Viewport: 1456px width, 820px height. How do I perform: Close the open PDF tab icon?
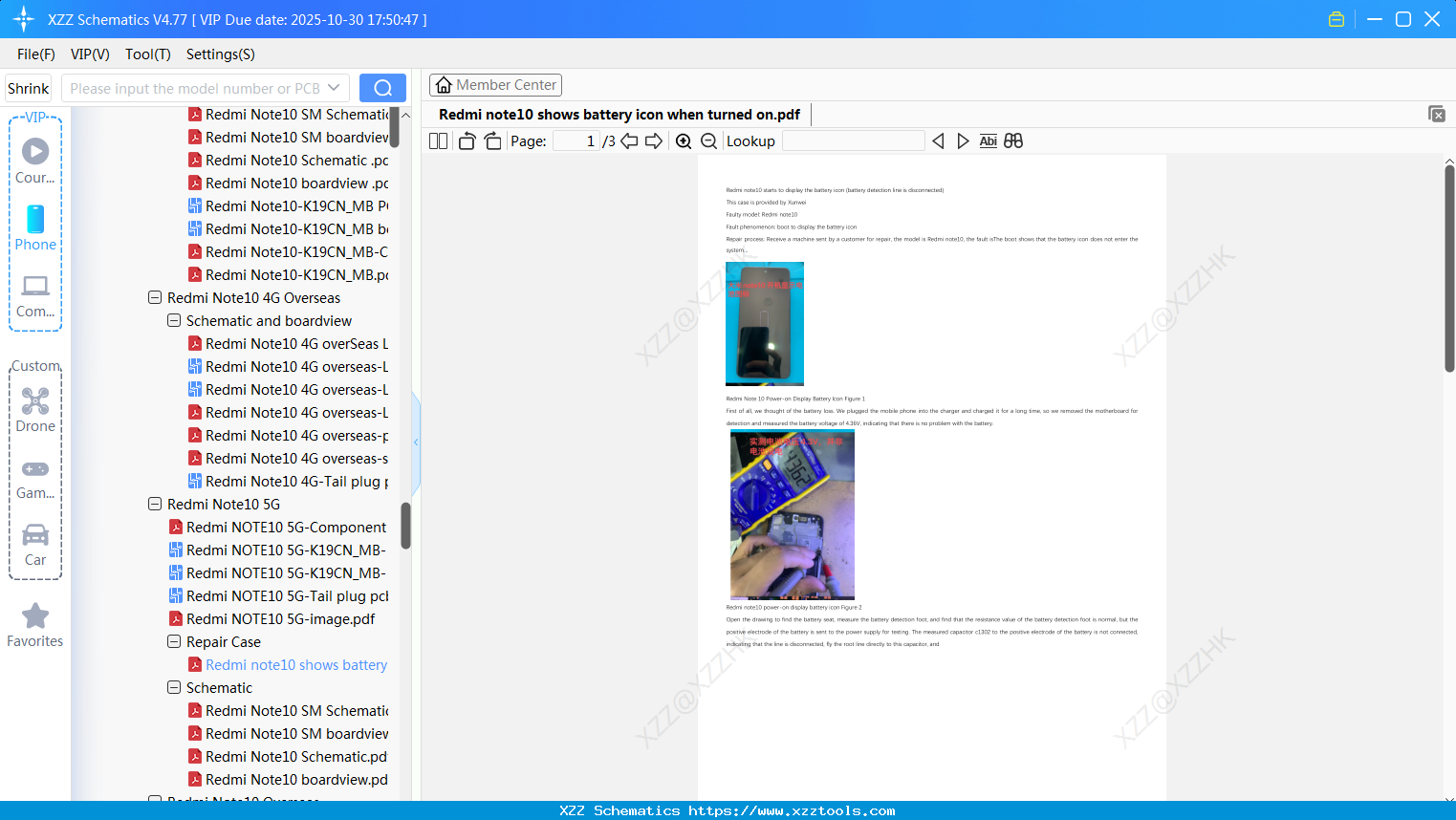[1437, 115]
